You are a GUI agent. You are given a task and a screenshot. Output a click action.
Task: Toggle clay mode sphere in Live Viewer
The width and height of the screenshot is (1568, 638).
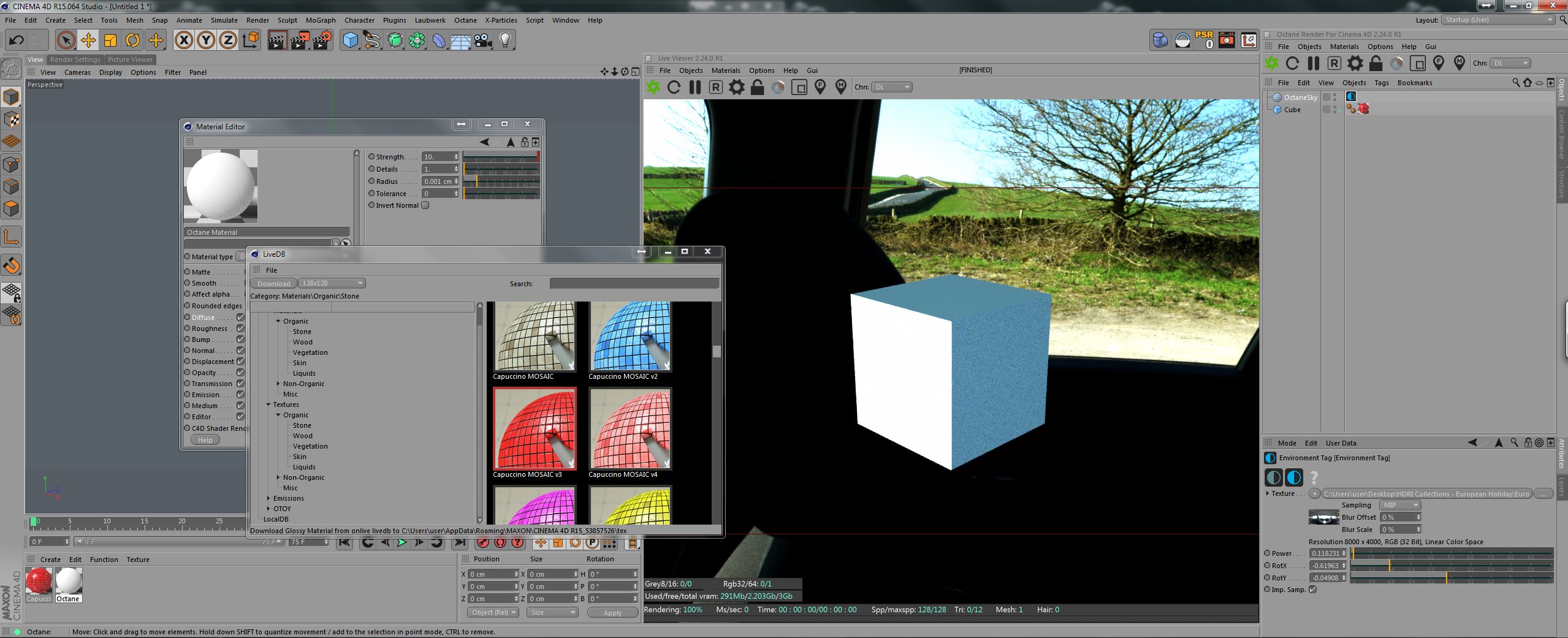click(778, 87)
